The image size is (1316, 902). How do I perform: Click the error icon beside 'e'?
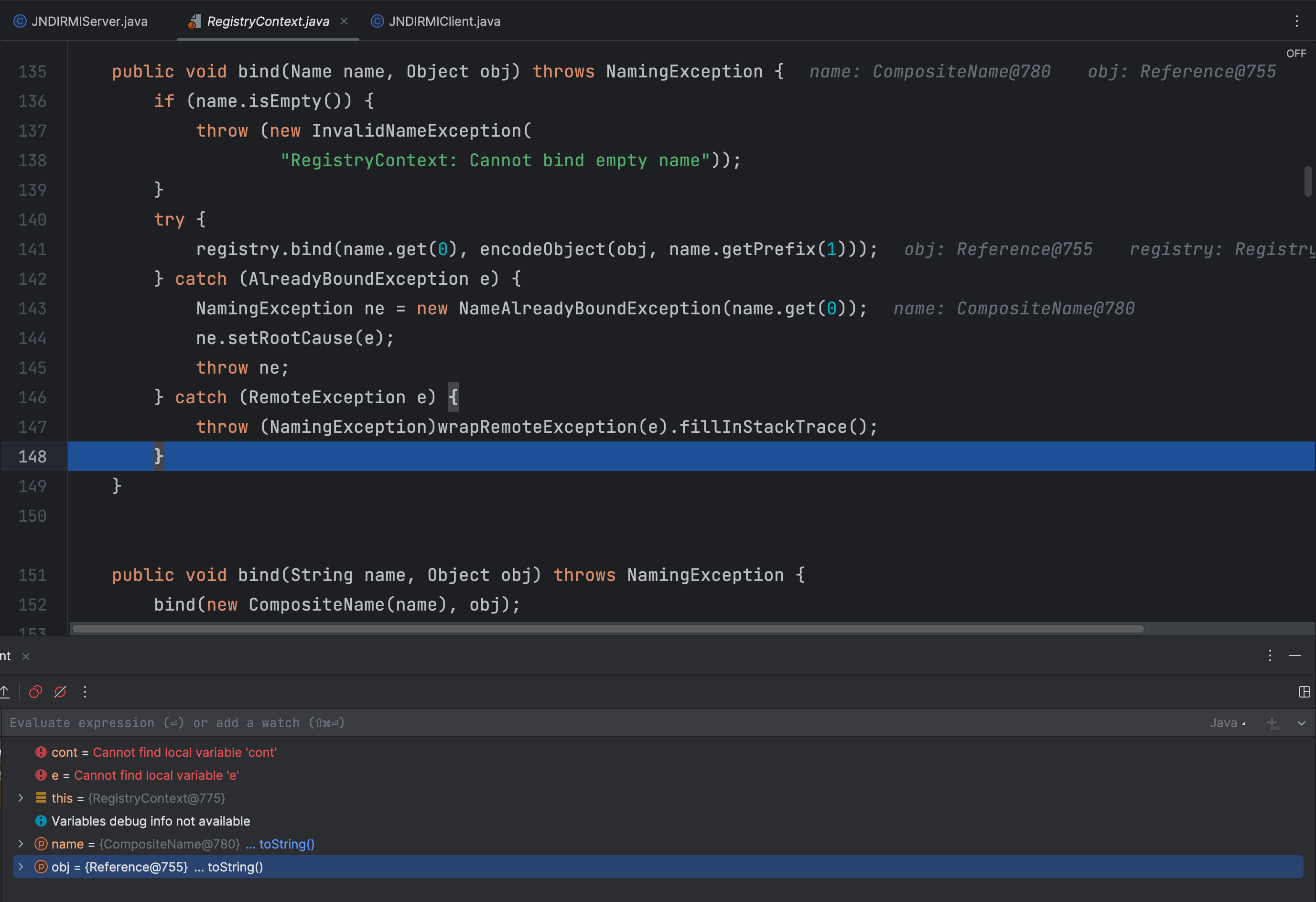[x=41, y=774]
